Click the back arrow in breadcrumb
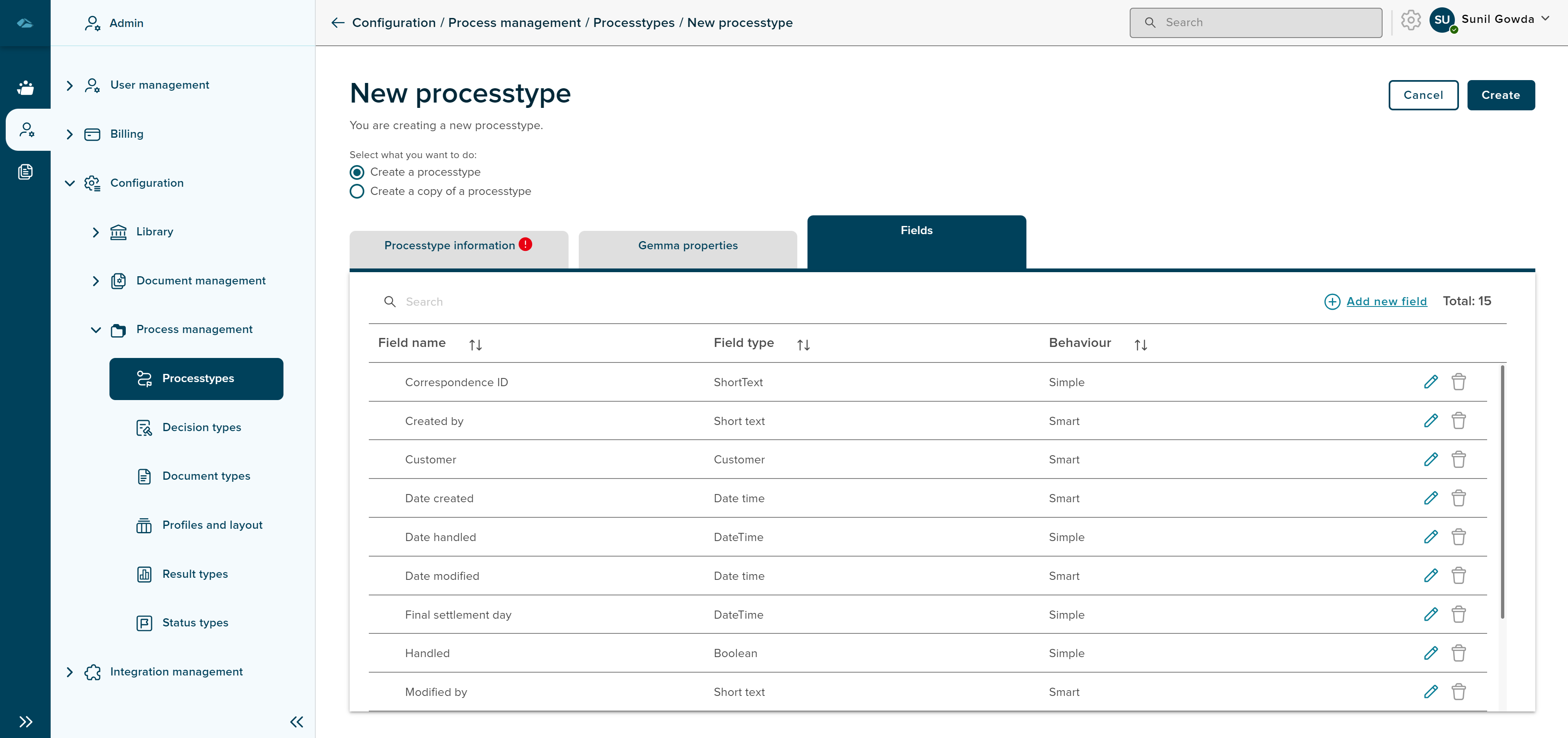 [338, 23]
